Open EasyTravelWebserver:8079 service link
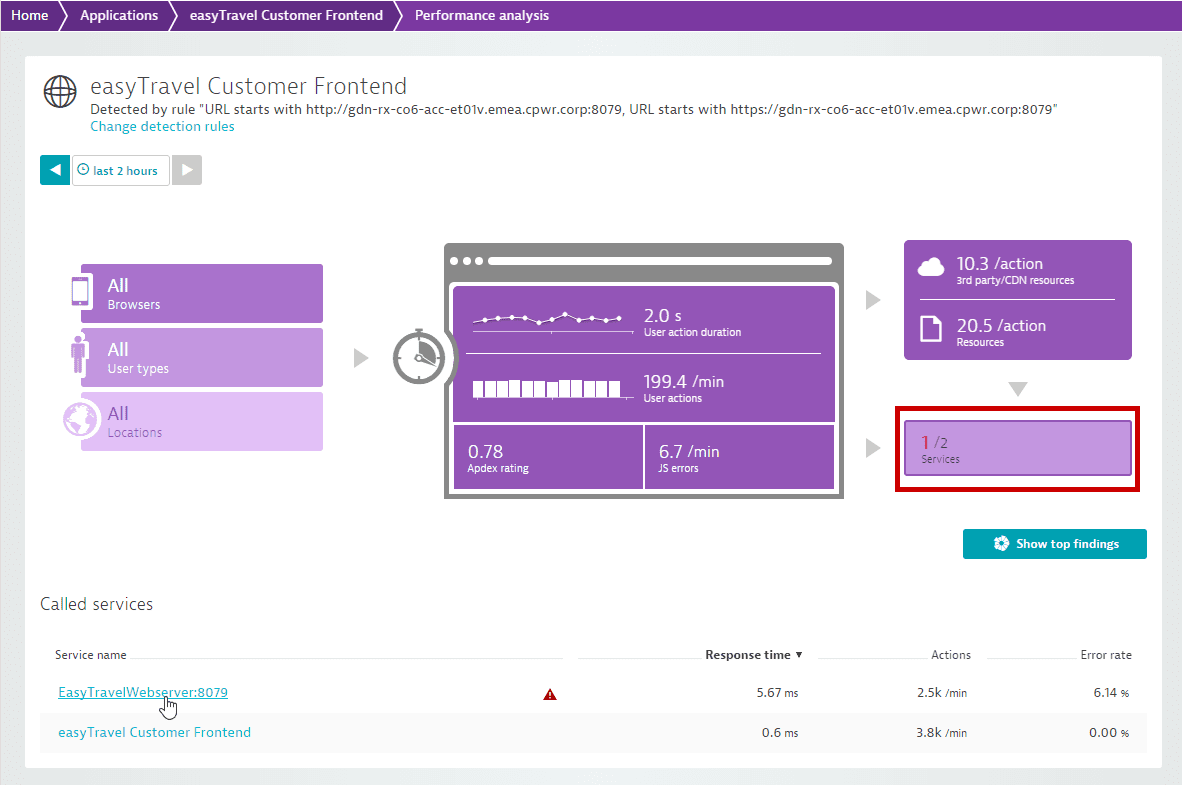 pyautogui.click(x=142, y=692)
